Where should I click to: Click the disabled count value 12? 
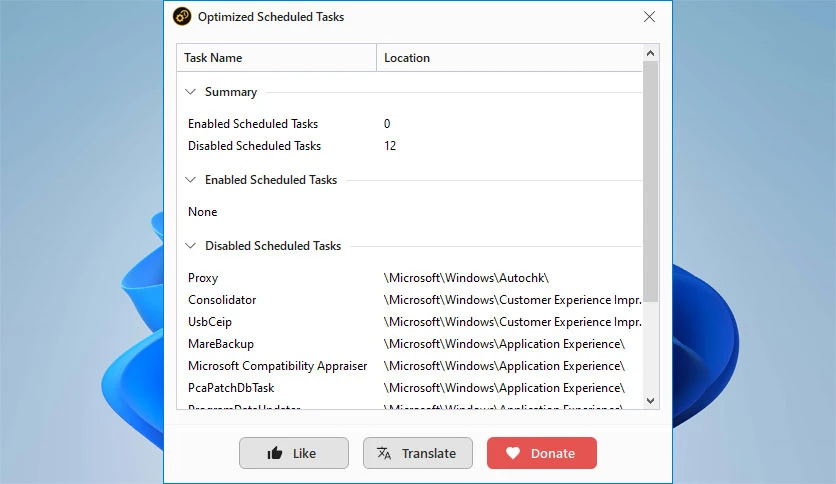coord(390,146)
